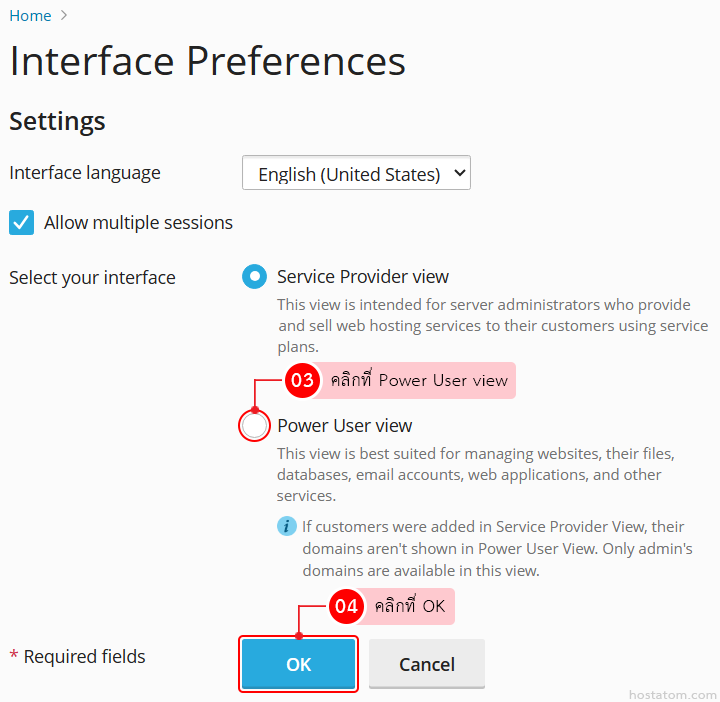Click the breadcrumb chevron after Home
The image size is (720, 702).
tap(65, 15)
